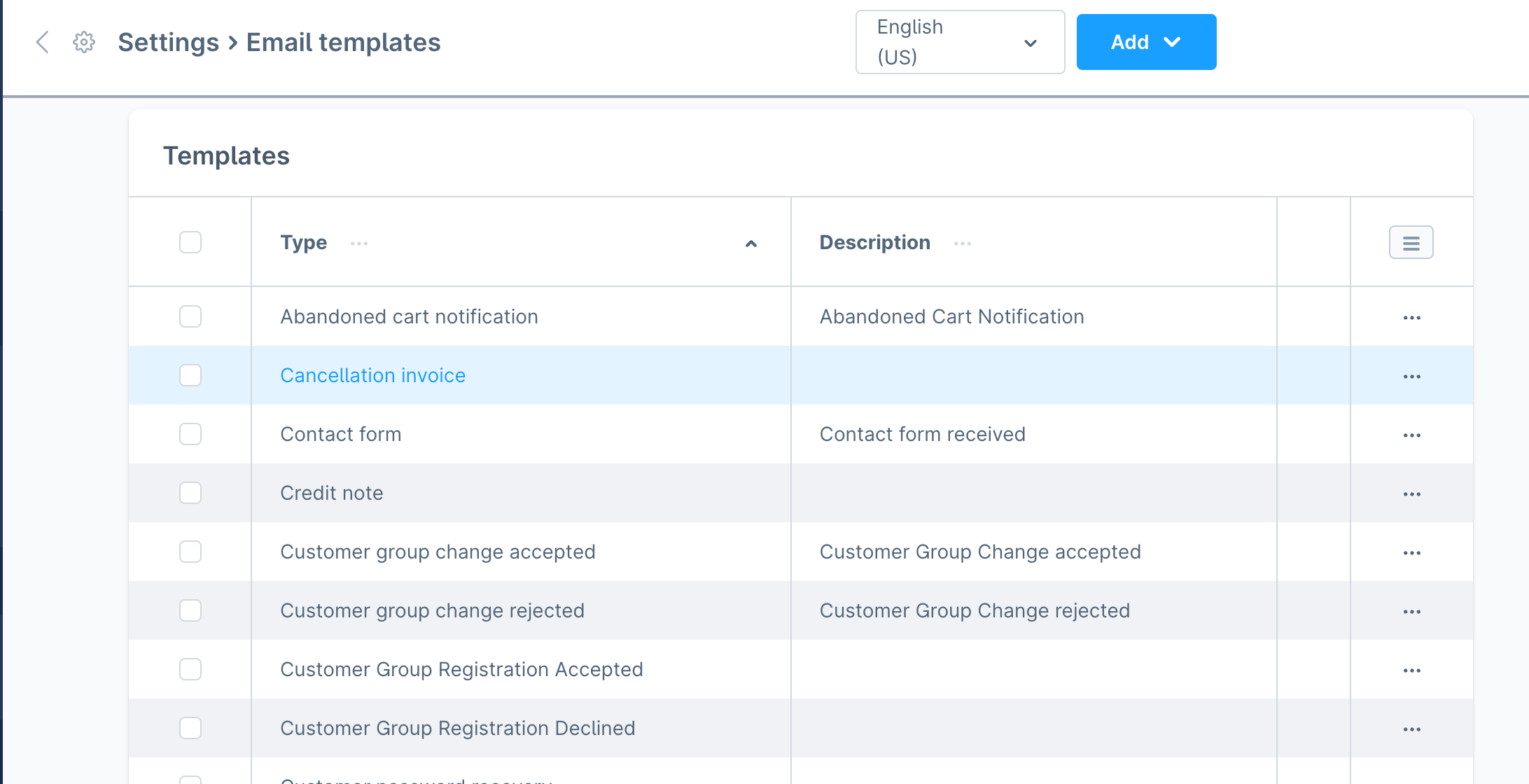1529x784 pixels.
Task: Open Description column options ellipsis
Action: point(963,243)
